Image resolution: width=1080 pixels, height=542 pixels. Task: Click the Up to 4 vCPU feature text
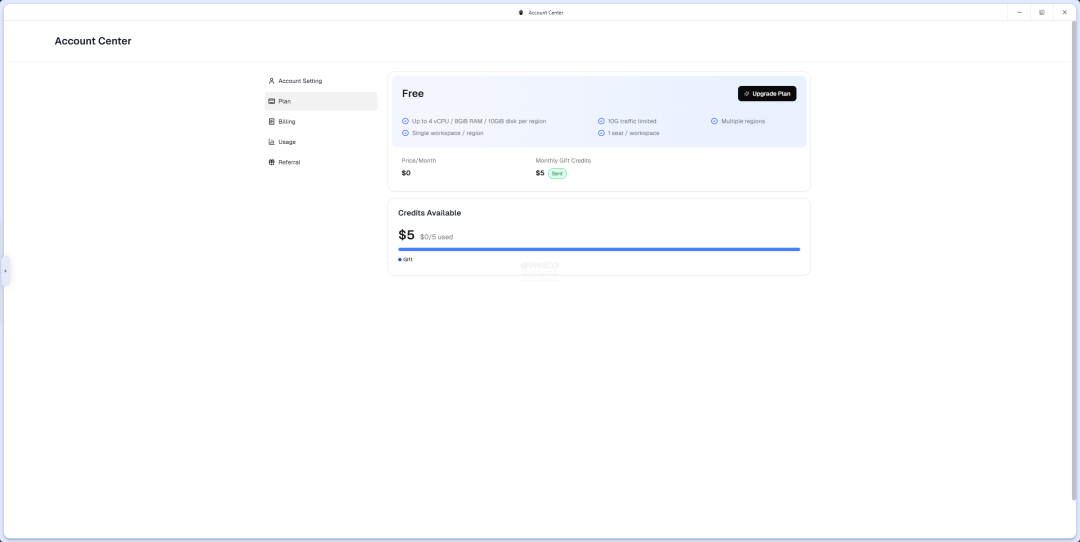coord(479,121)
